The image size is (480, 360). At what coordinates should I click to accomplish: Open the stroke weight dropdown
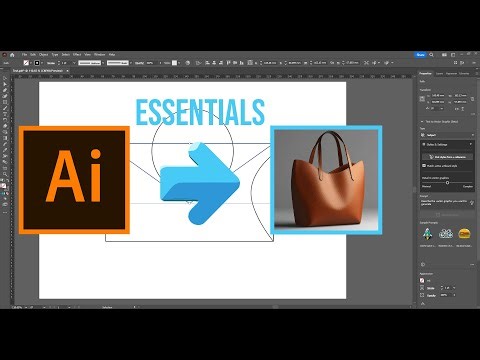(74, 63)
